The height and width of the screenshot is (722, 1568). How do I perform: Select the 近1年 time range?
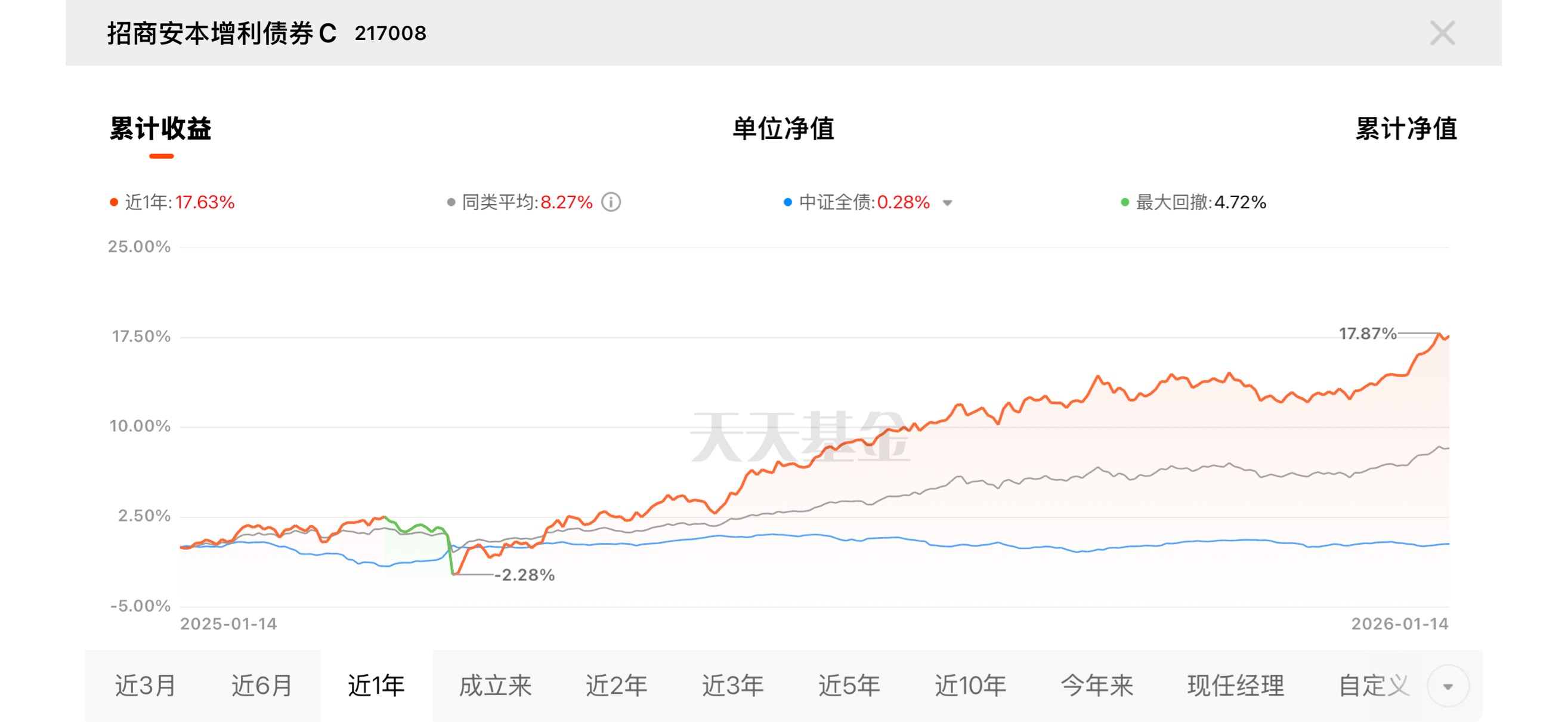click(x=376, y=686)
